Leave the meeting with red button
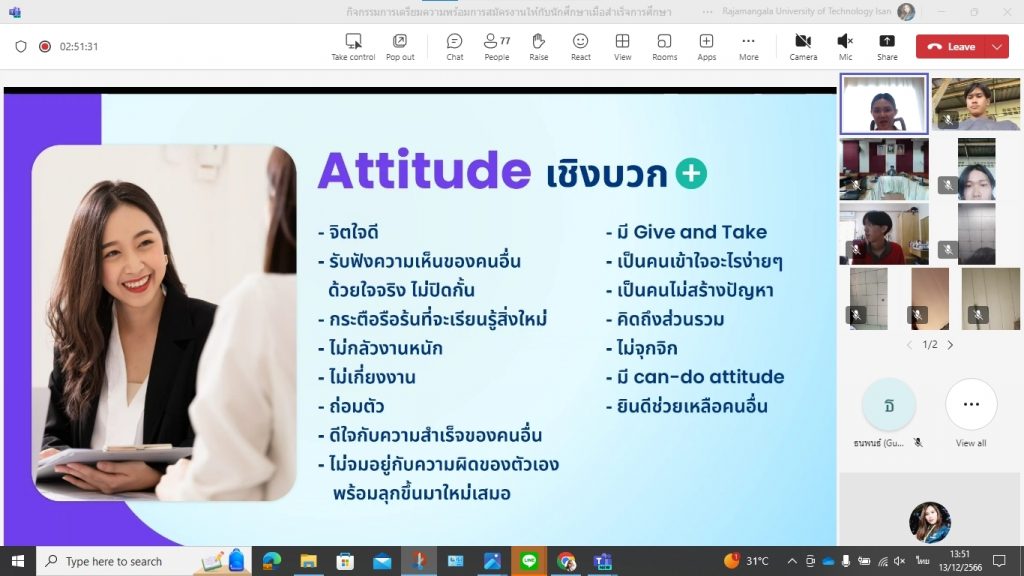Screen dimensions: 1024x576 [x=951, y=46]
